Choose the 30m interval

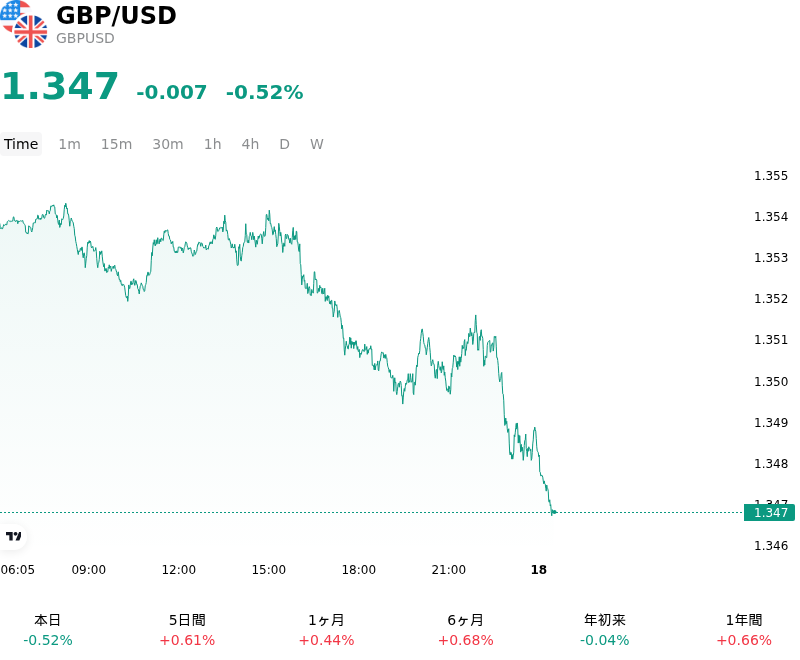168,144
